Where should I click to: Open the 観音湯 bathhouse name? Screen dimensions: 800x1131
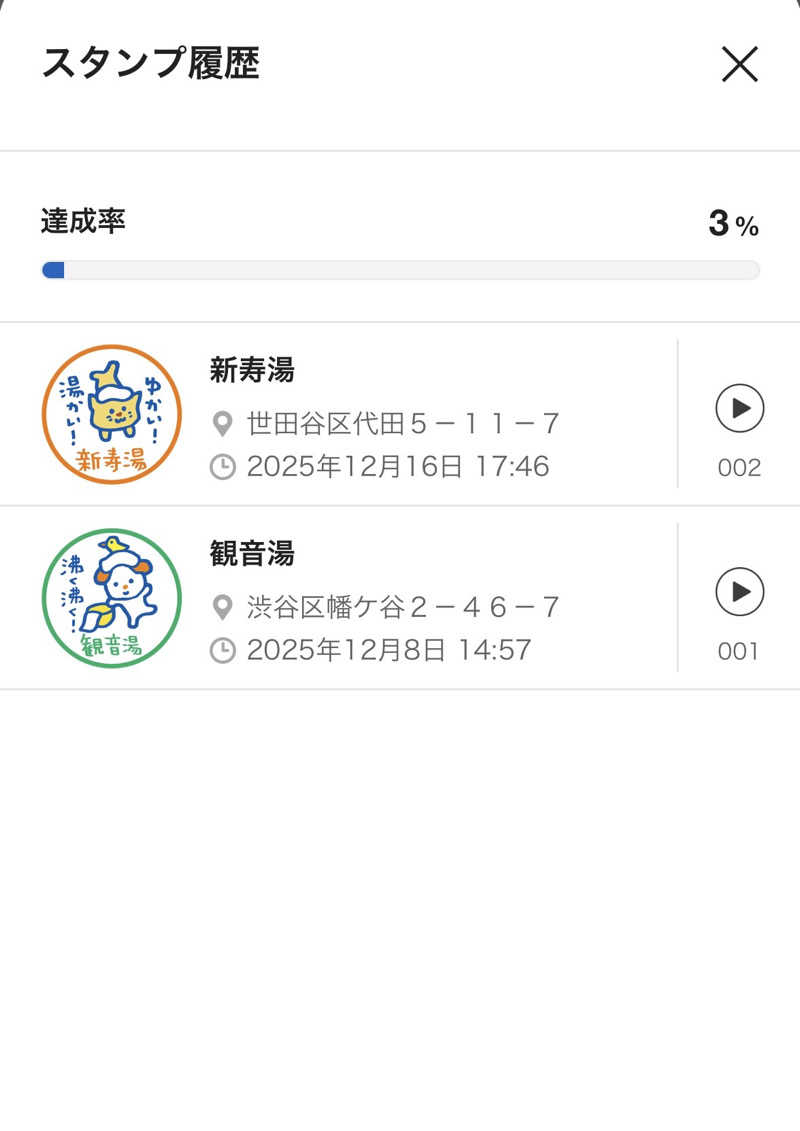click(252, 553)
